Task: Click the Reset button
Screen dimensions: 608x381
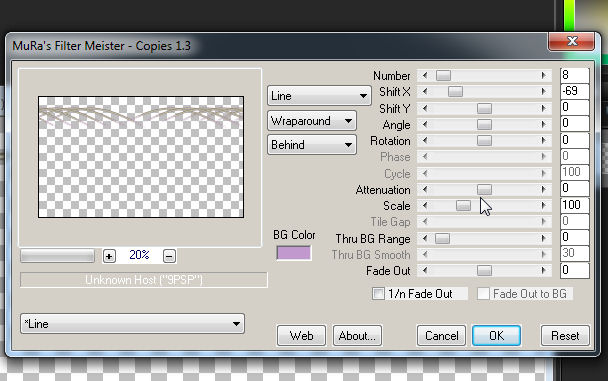Action: (x=565, y=336)
